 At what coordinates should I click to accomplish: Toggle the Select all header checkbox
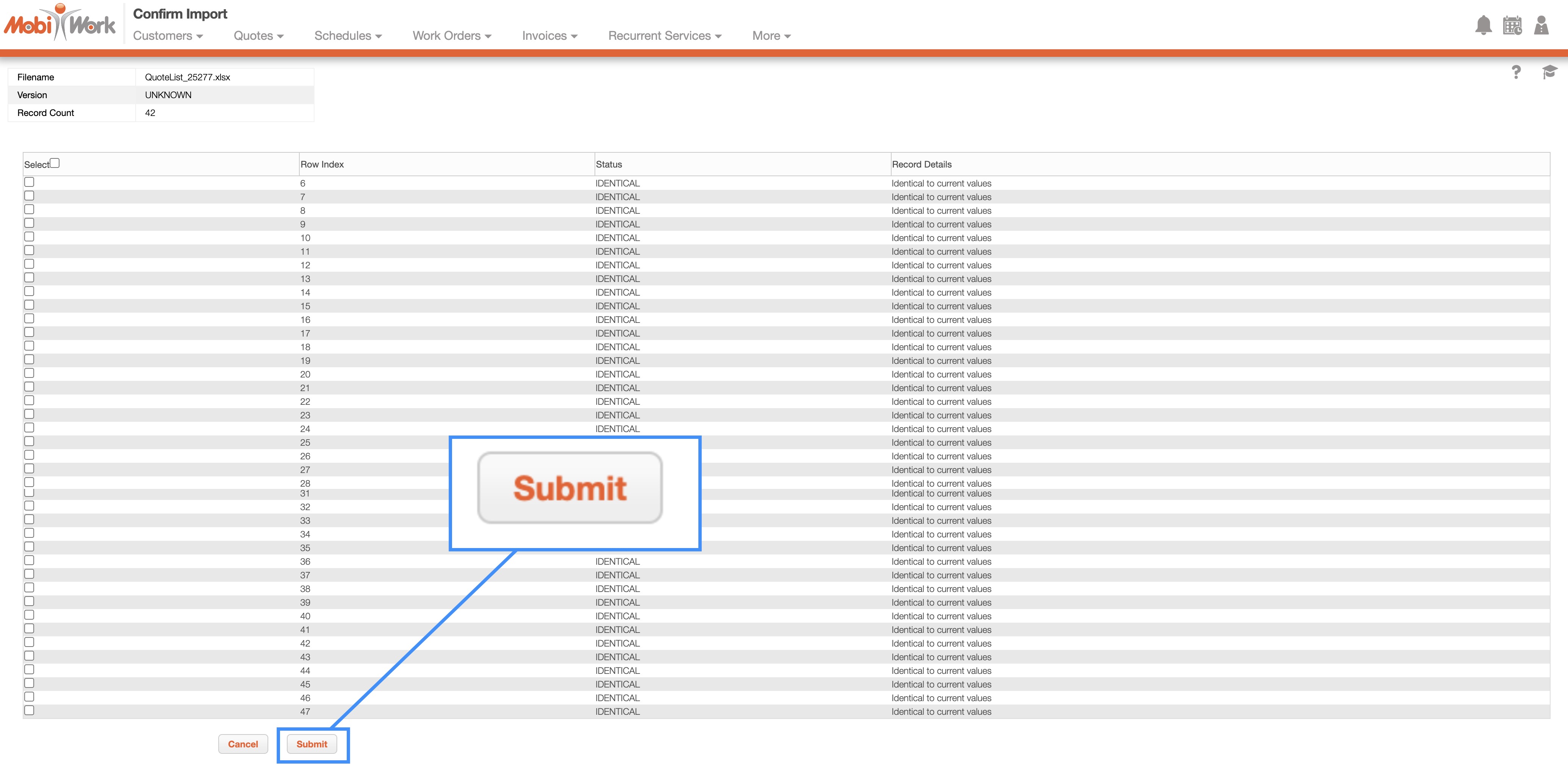click(55, 163)
